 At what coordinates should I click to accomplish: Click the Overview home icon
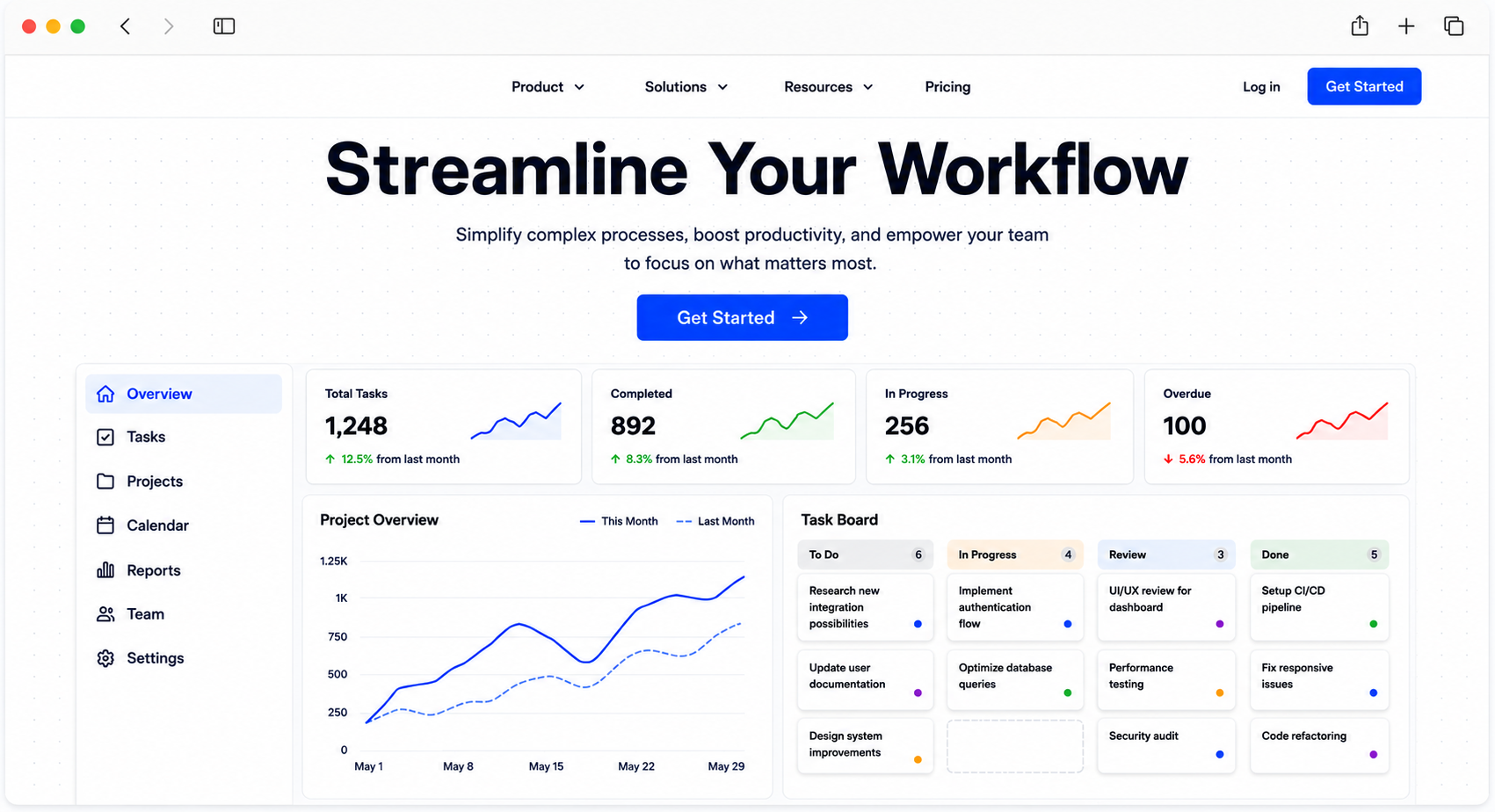pyautogui.click(x=105, y=394)
